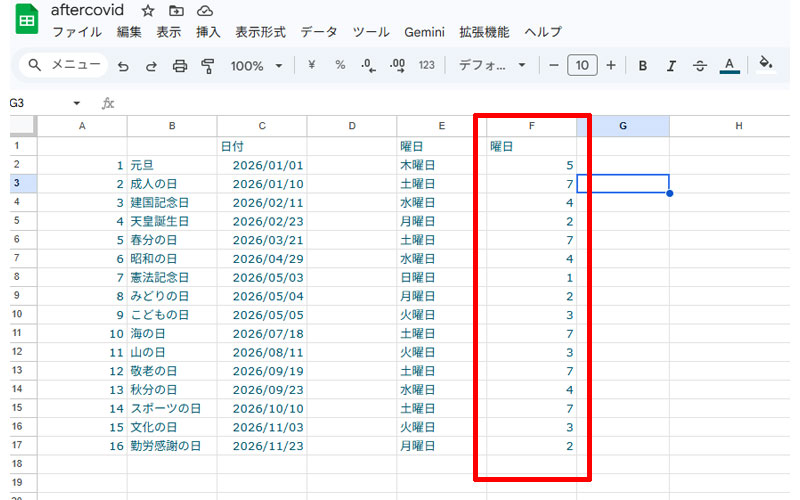Decrease decimal places
The width and height of the screenshot is (800, 500).
[x=368, y=66]
